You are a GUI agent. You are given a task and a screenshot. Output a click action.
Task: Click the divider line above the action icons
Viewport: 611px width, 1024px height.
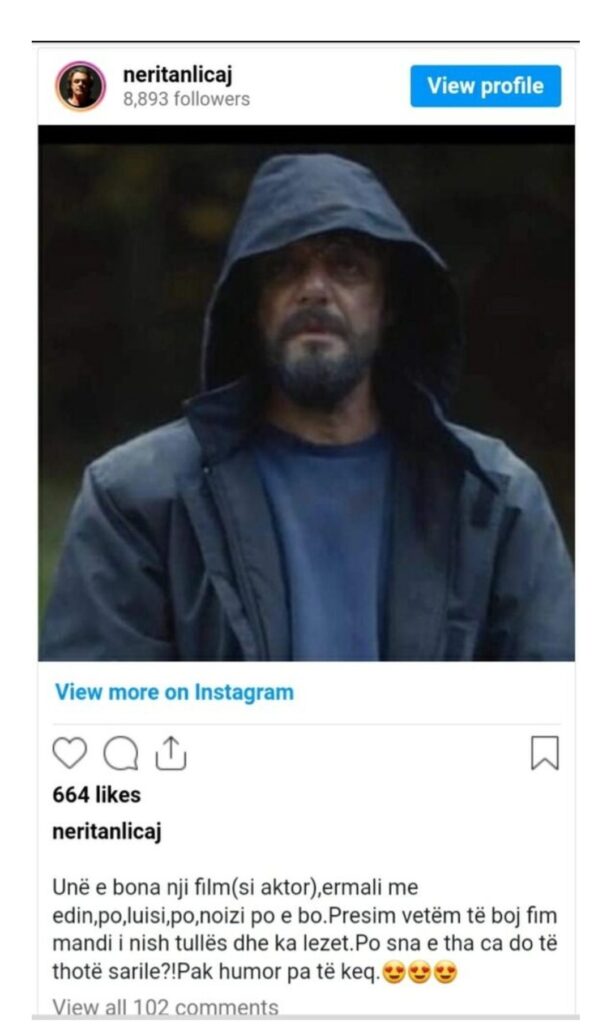coord(306,724)
